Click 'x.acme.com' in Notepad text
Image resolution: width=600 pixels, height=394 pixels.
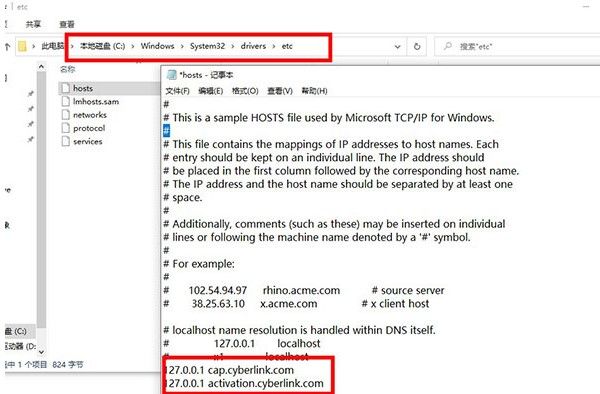pos(289,304)
